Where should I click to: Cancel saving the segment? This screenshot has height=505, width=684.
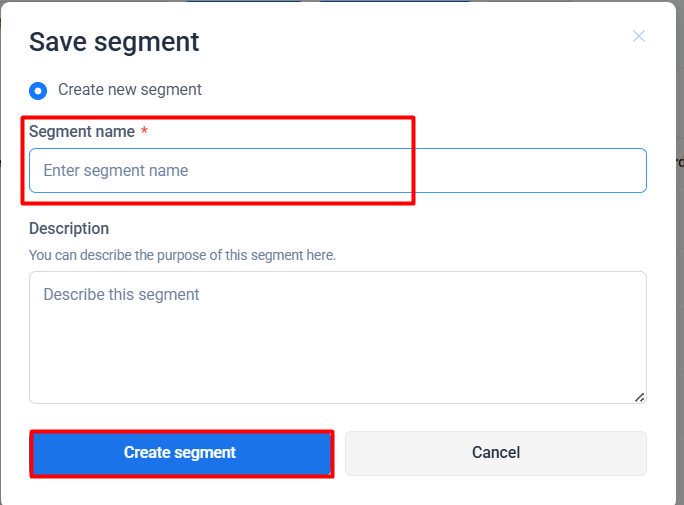(x=495, y=453)
